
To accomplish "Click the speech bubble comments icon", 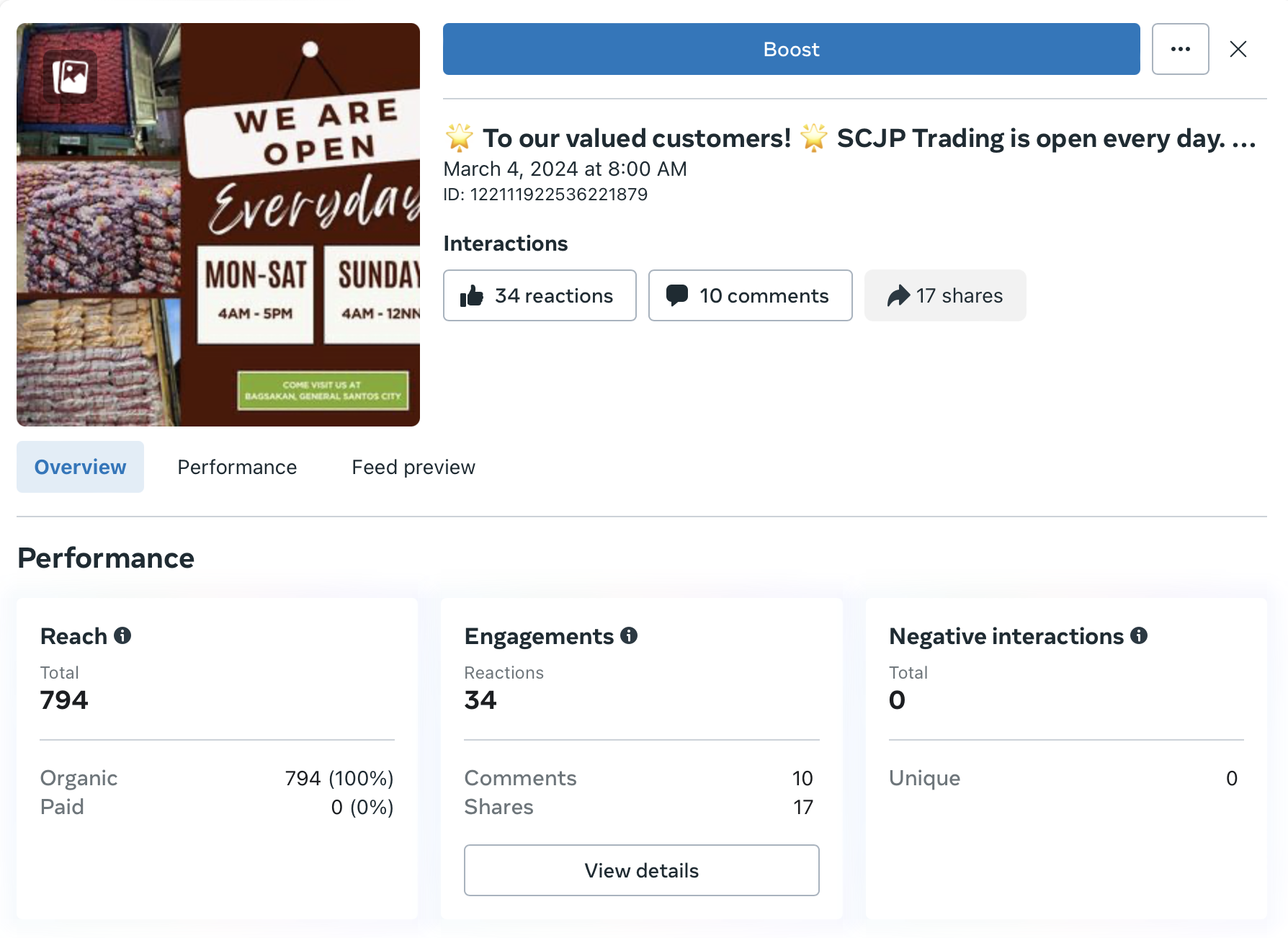I will (x=677, y=295).
